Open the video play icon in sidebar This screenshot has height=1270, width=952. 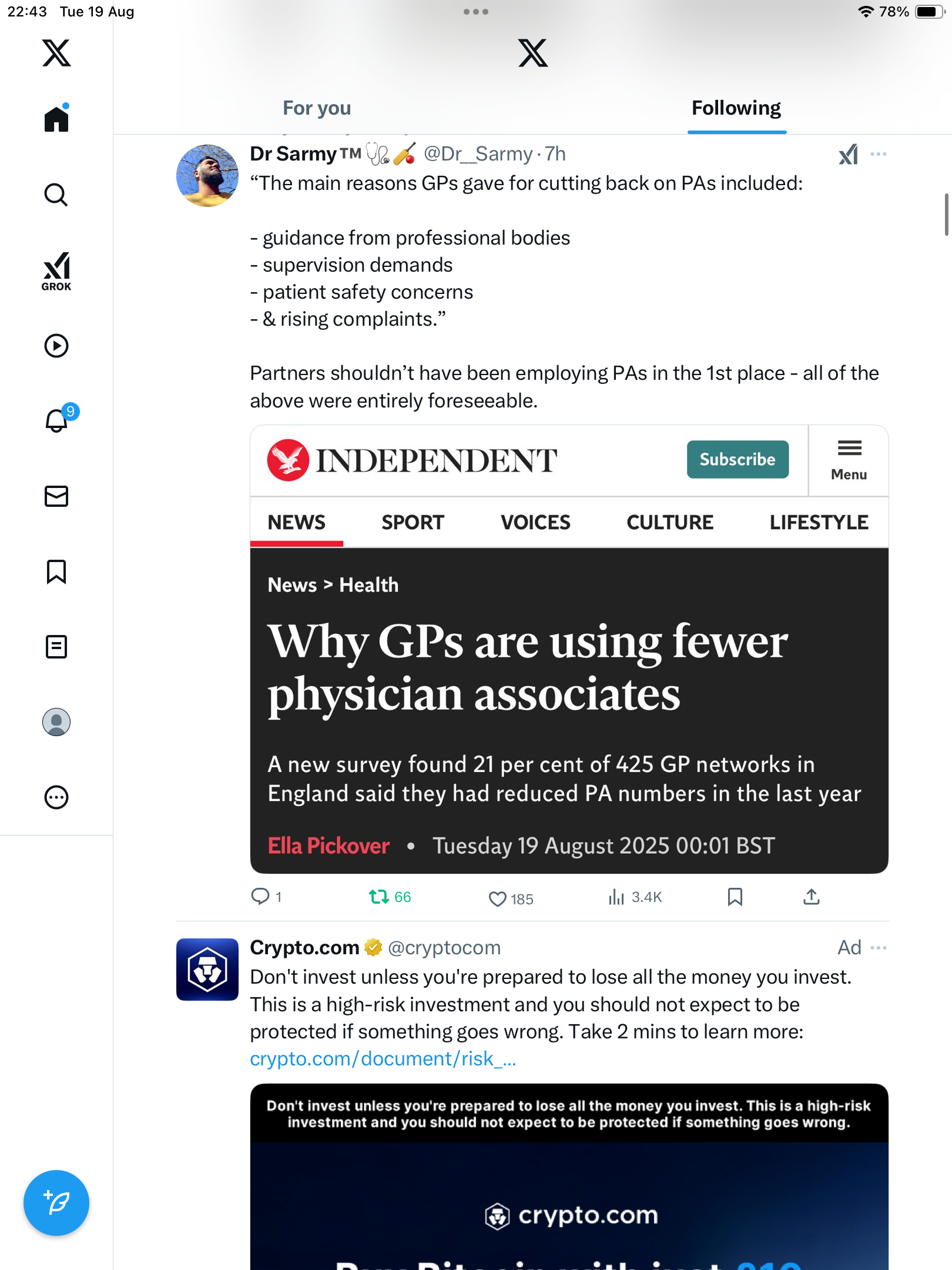(56, 346)
